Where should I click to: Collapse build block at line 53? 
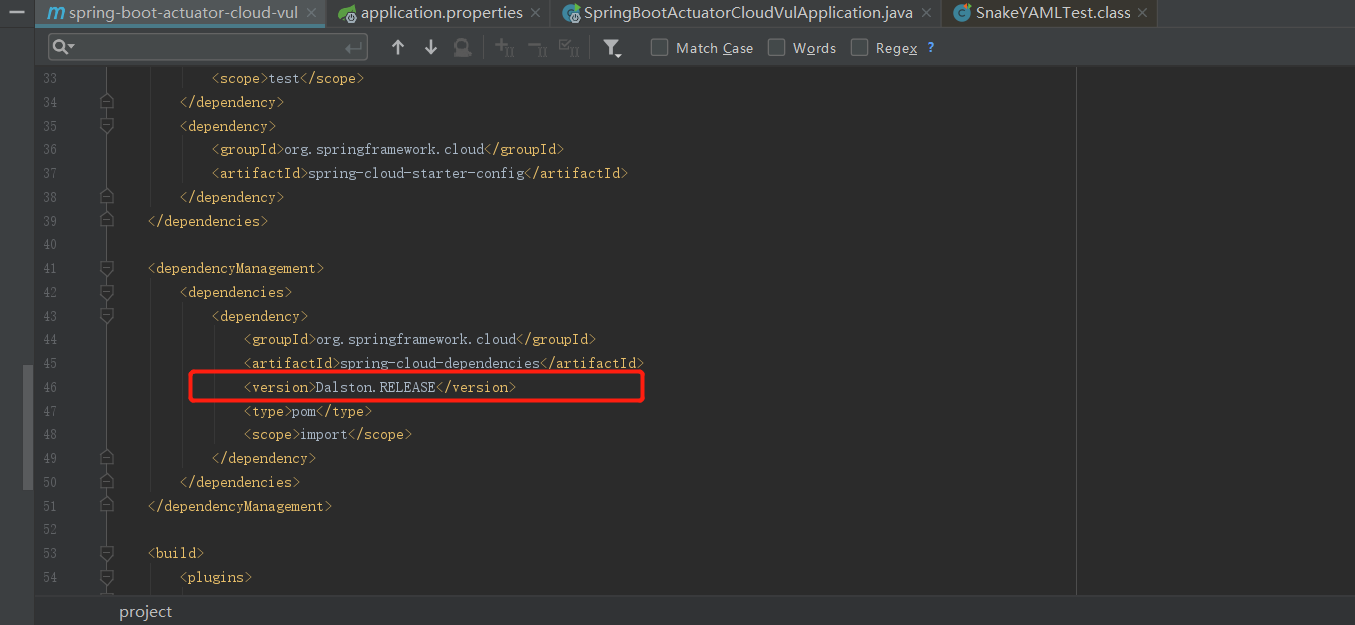[x=107, y=553]
